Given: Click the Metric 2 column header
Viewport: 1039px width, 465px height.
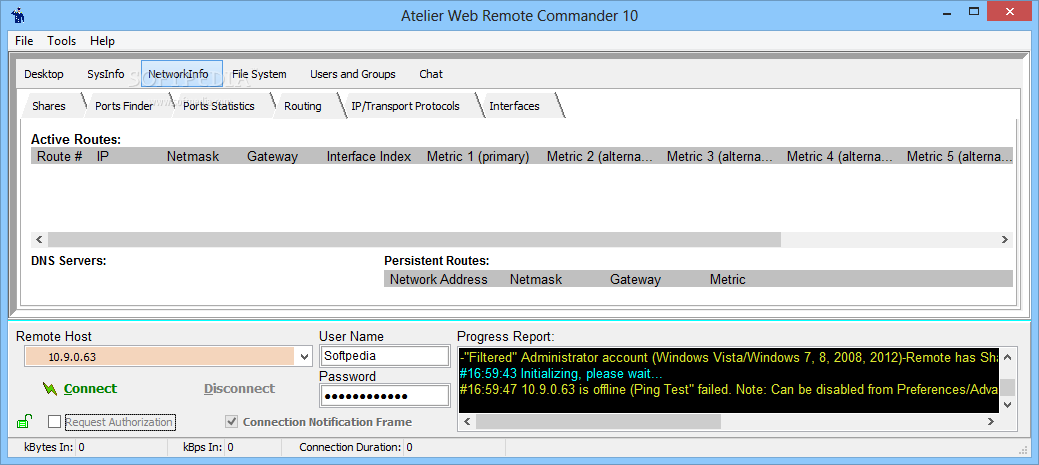Looking at the screenshot, I should pyautogui.click(x=601, y=156).
